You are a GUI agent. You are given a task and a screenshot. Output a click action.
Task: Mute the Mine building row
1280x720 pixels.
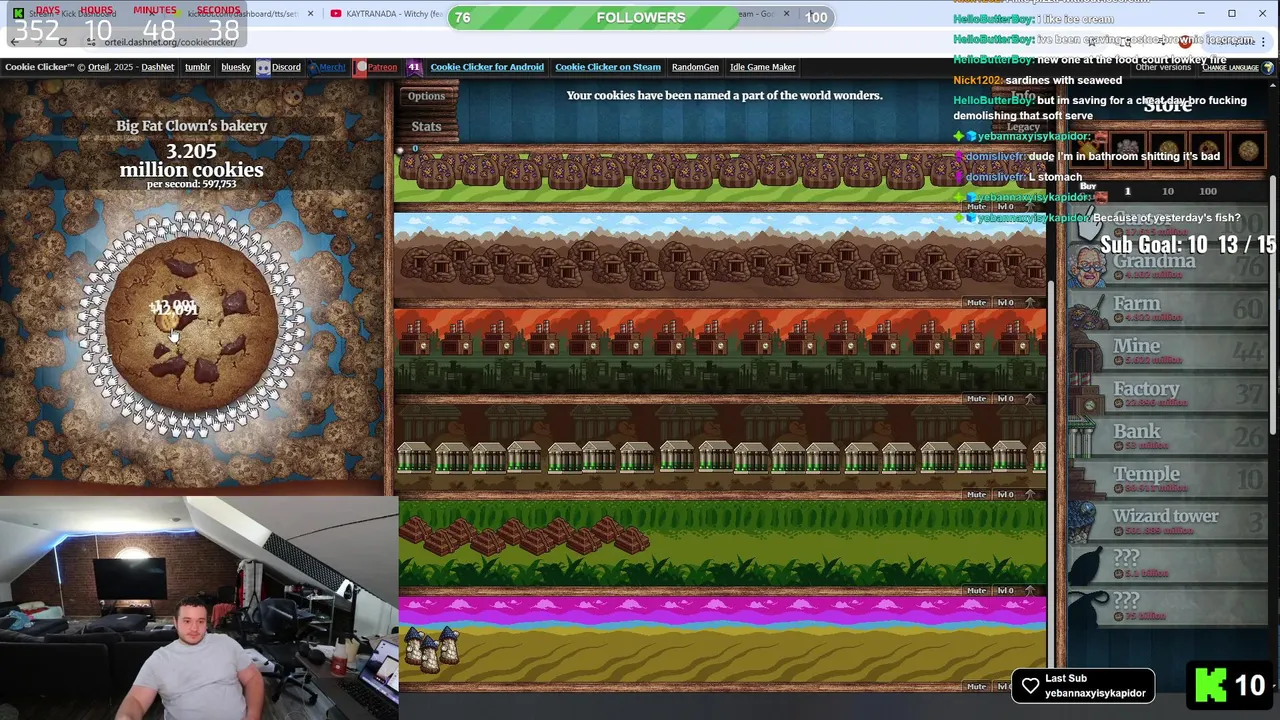976,302
